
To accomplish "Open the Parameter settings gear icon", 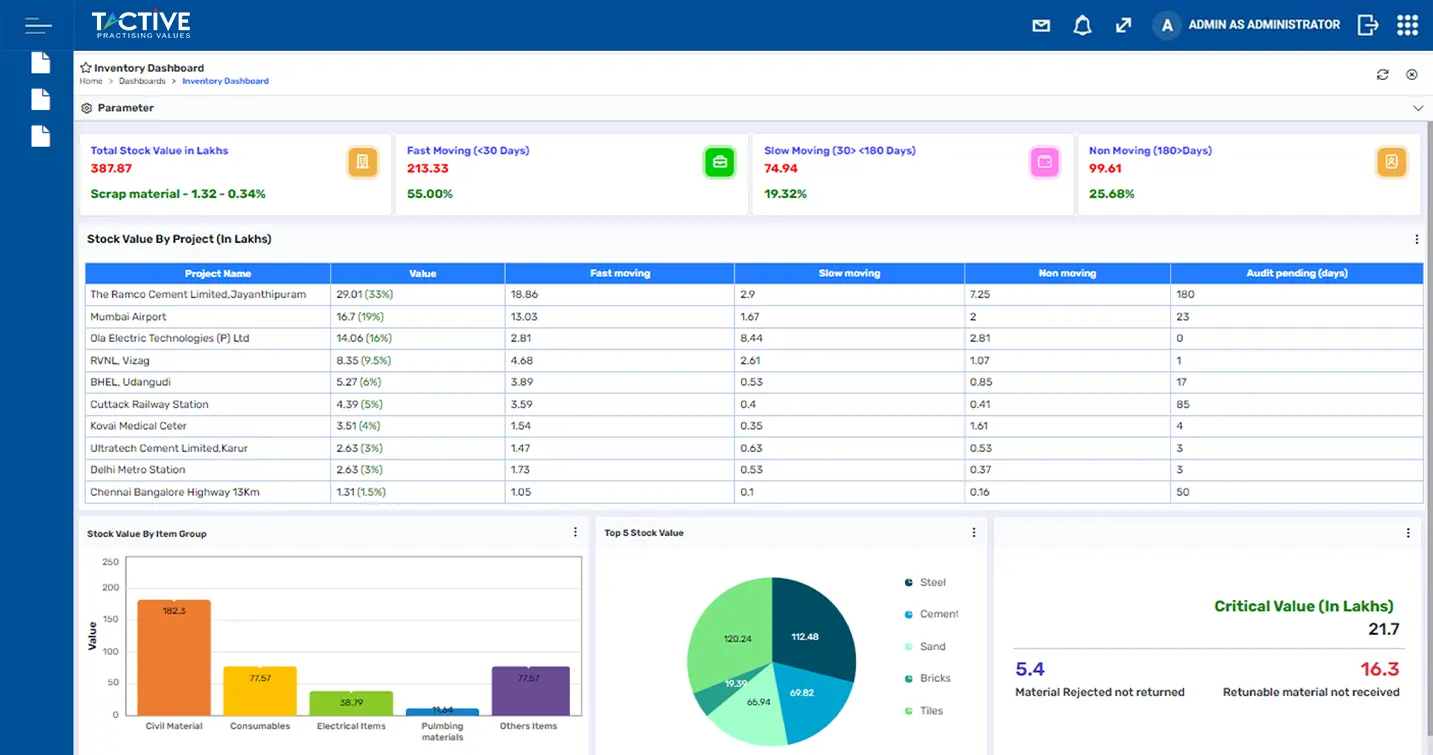I will (87, 107).
